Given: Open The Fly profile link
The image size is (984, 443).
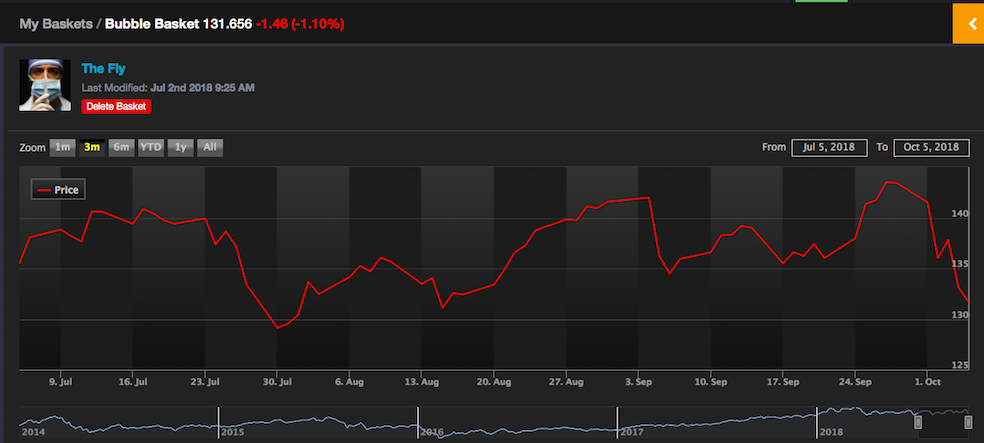Looking at the screenshot, I should click(104, 69).
